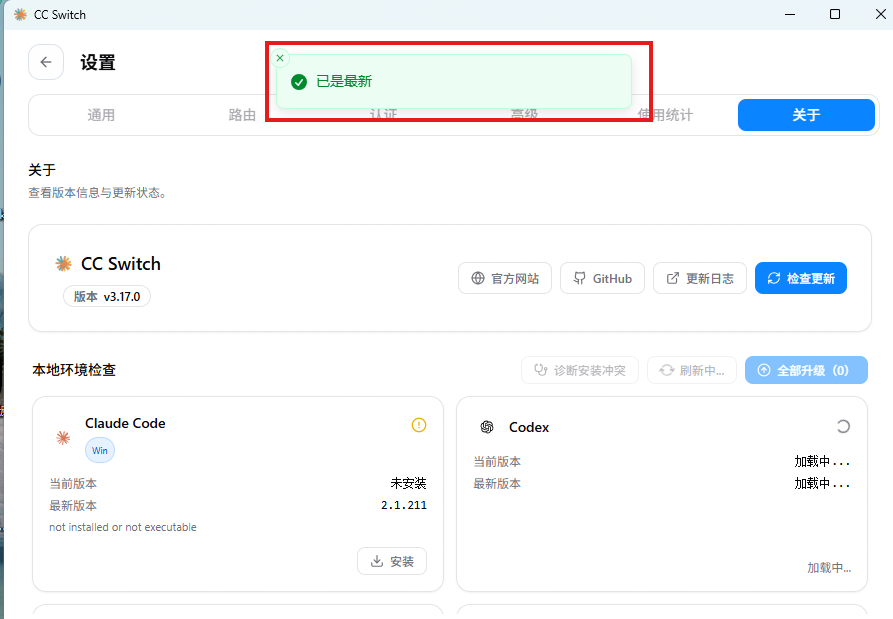
Task: Click the CC Switch logo in card
Action: pos(63,264)
